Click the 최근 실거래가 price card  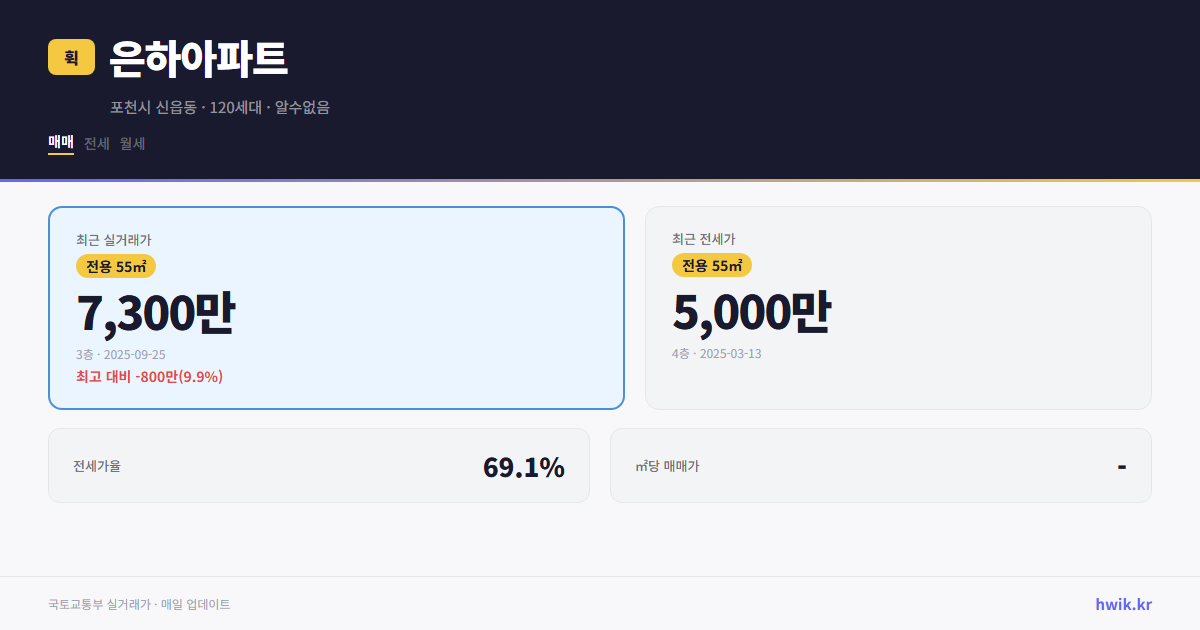[x=336, y=307]
